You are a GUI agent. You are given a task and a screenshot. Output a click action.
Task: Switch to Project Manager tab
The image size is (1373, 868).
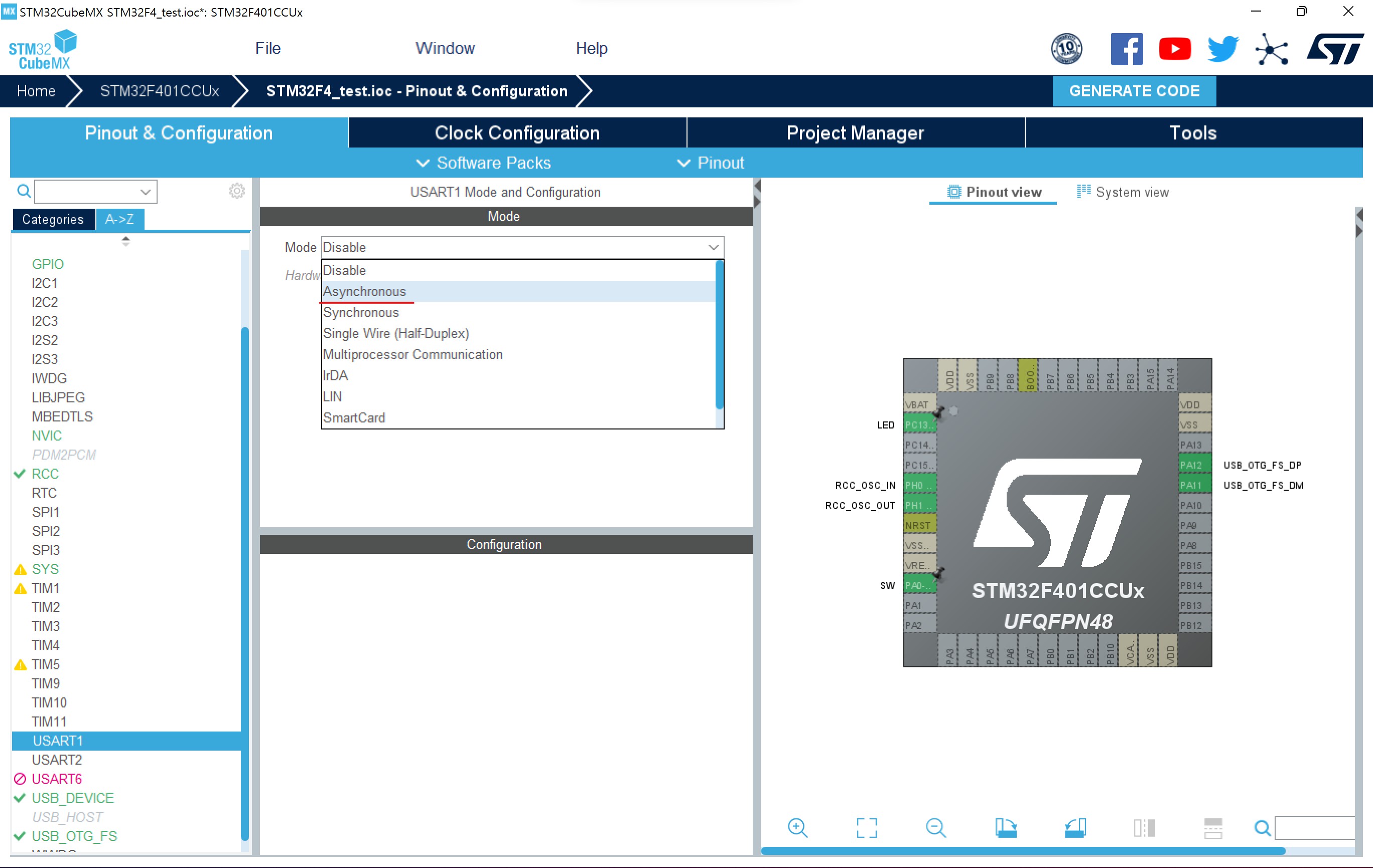point(855,133)
